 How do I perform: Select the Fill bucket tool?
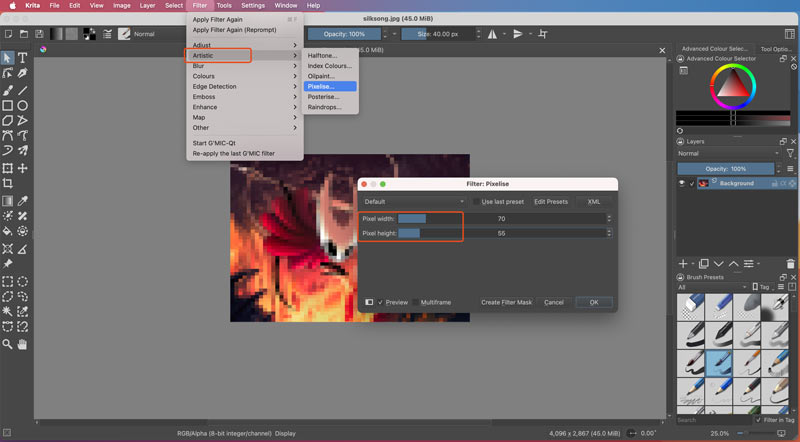(7, 231)
